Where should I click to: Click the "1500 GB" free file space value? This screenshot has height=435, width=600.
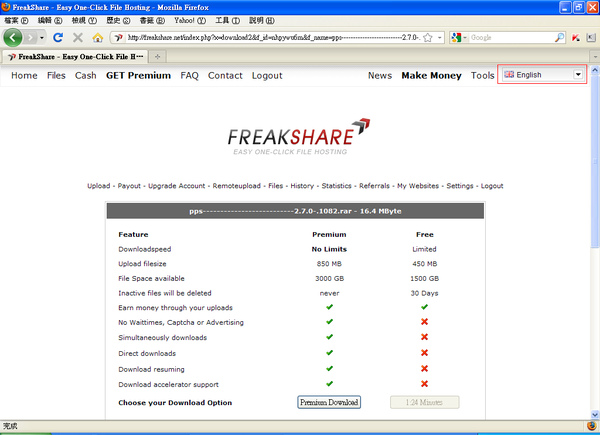424,279
